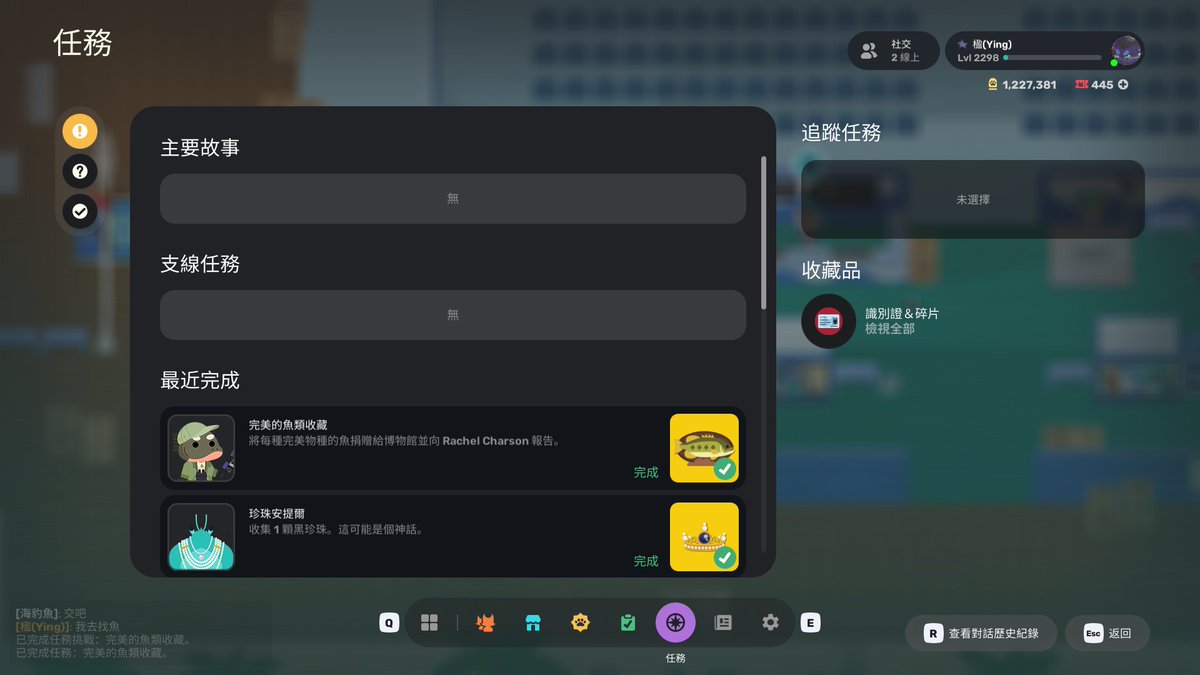Click the 查看對話歷史紀錄 button
The width and height of the screenshot is (1200, 675).
click(x=981, y=633)
